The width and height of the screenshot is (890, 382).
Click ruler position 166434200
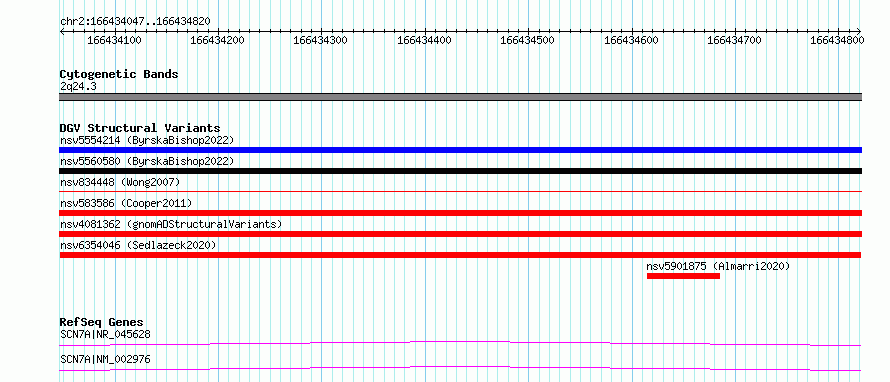(218, 40)
